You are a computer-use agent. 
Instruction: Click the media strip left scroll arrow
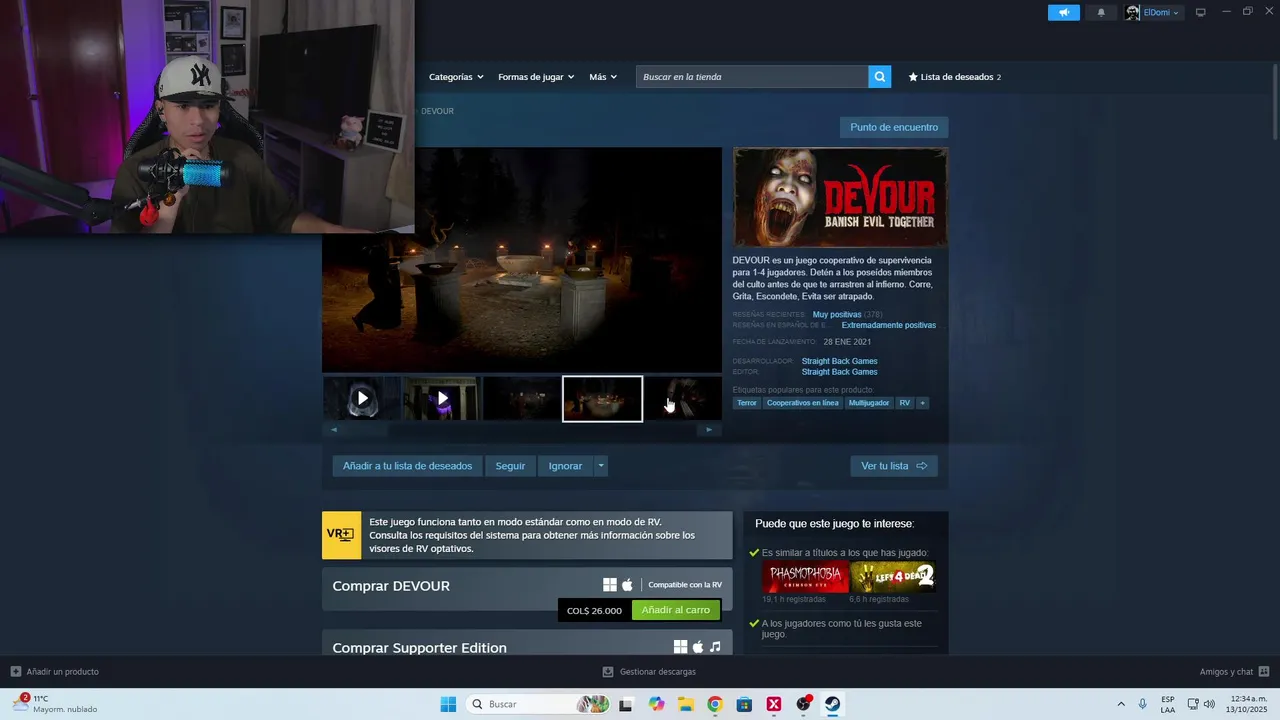[334, 430]
